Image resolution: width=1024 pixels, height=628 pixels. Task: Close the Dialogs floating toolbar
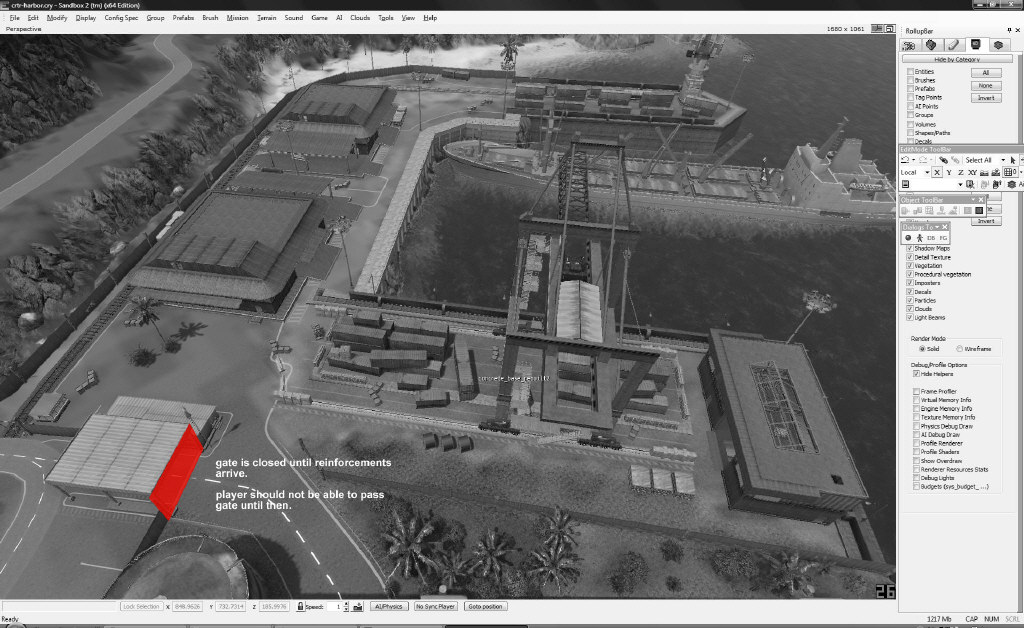(944, 227)
